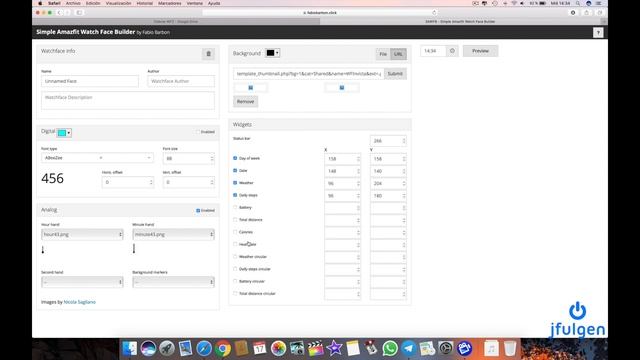Open the Digital color picker swatch
Screen dimensions: 640x360
(64, 133)
